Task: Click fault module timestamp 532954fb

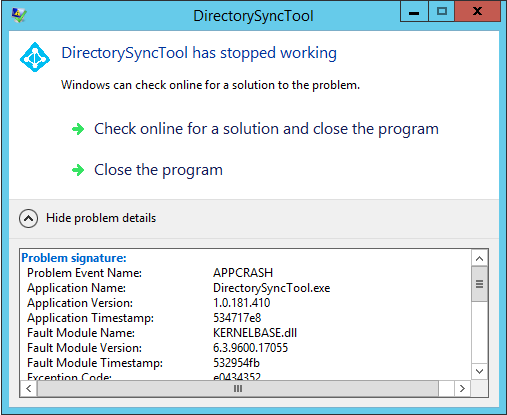Action: tap(236, 363)
